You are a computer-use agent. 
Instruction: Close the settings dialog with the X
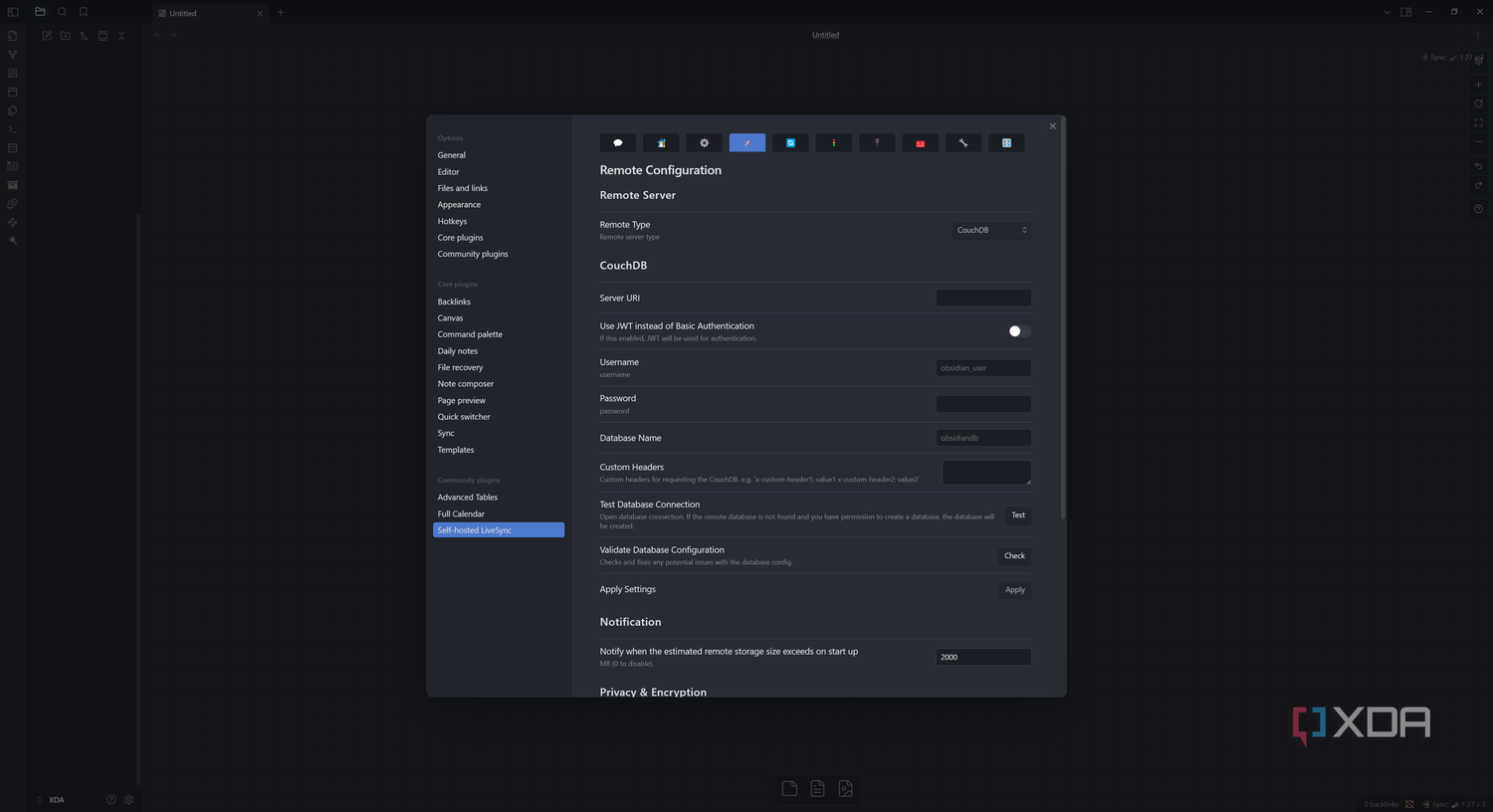click(1052, 126)
